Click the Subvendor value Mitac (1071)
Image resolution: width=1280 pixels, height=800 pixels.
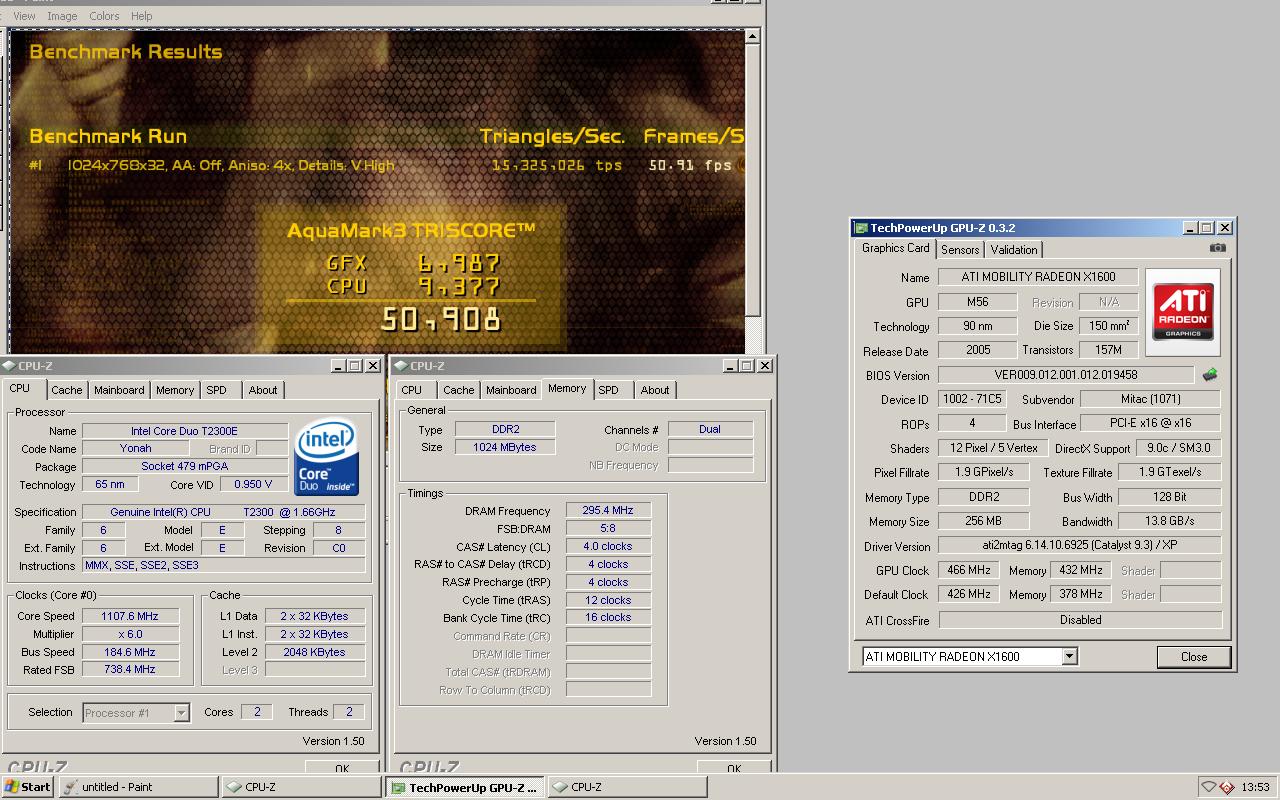tap(1150, 399)
